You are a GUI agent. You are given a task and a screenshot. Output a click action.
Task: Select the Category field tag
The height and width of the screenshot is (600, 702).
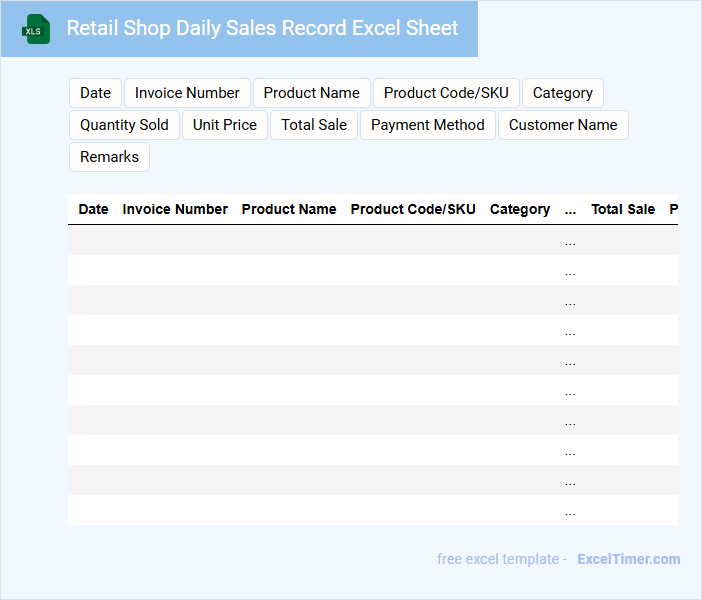pyautogui.click(x=562, y=93)
